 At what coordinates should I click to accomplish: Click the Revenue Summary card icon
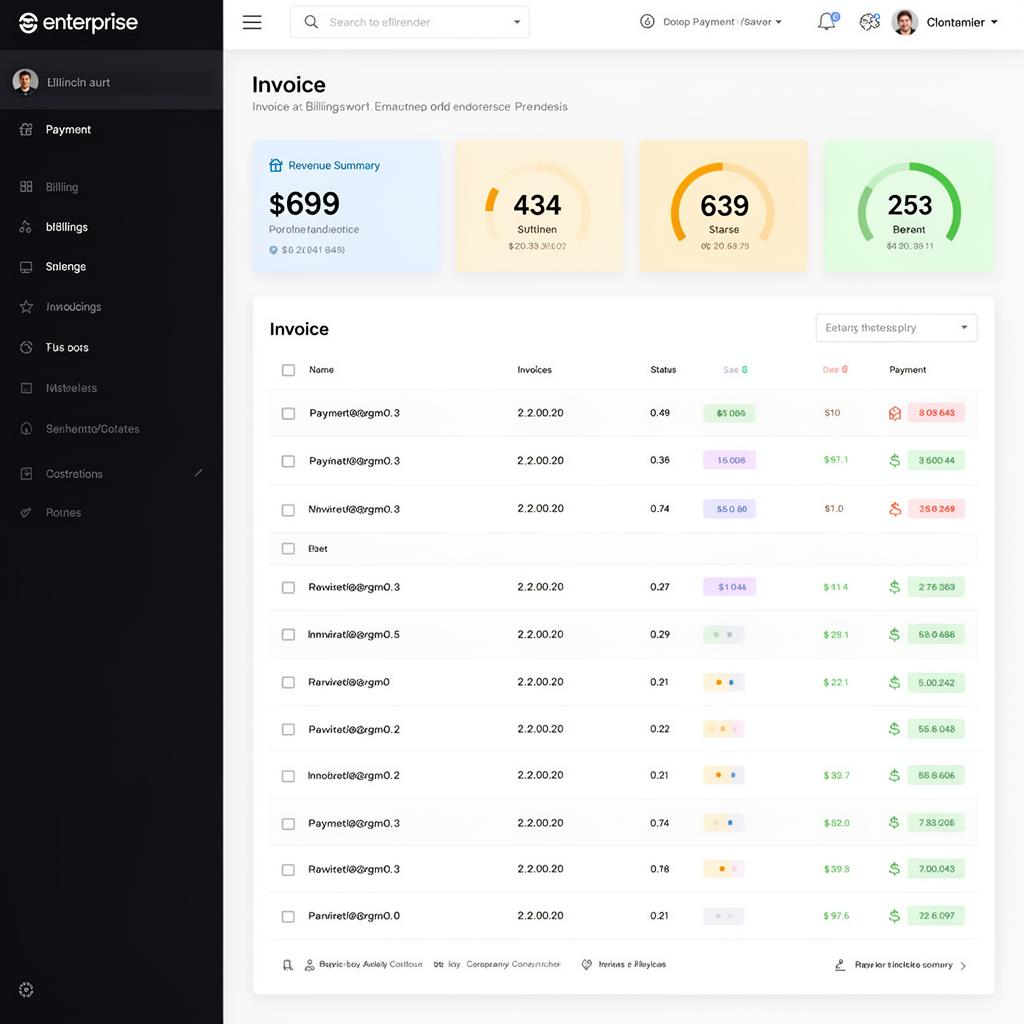click(276, 165)
